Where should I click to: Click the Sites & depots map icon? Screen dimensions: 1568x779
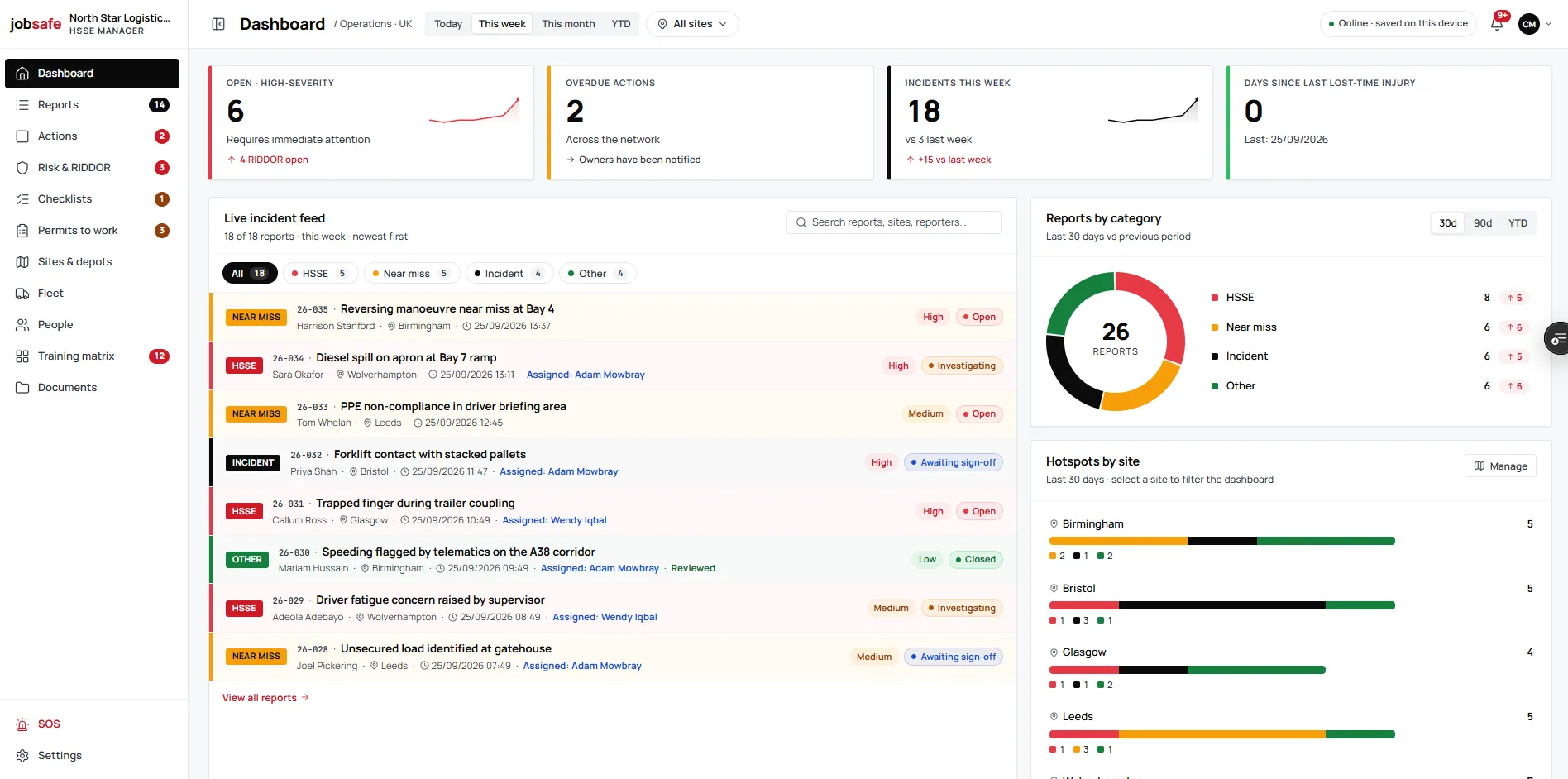point(22,262)
